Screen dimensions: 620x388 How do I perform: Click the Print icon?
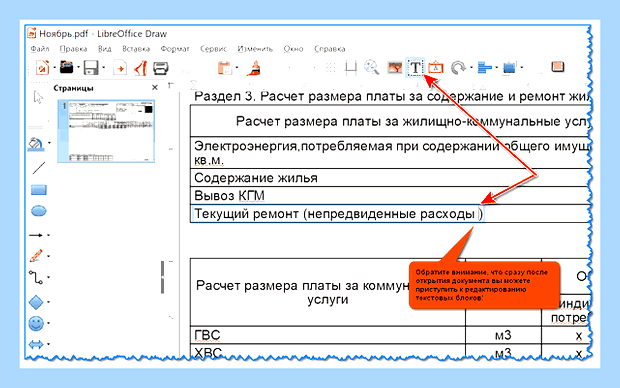coord(161,68)
